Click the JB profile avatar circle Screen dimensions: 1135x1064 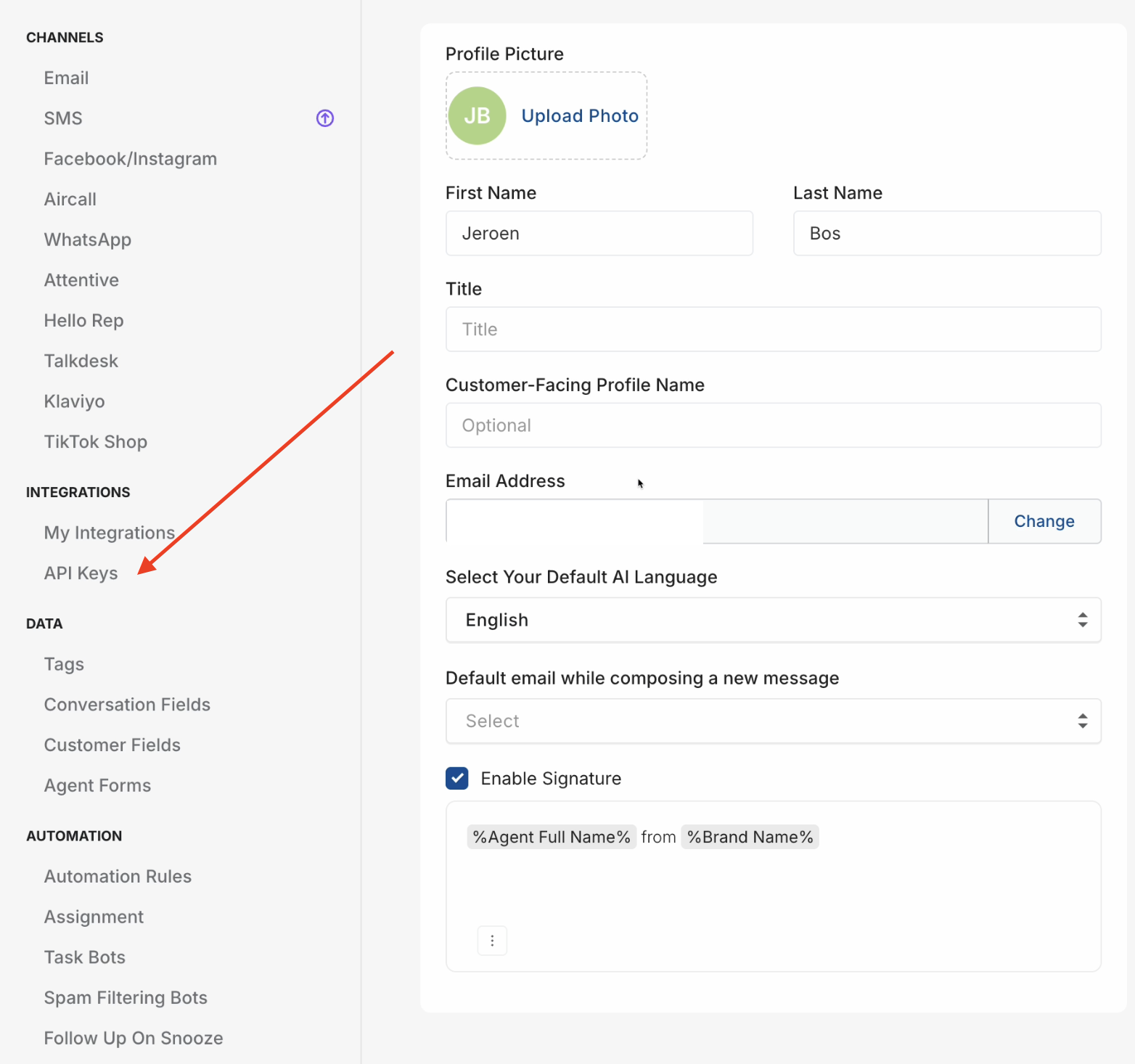477,115
